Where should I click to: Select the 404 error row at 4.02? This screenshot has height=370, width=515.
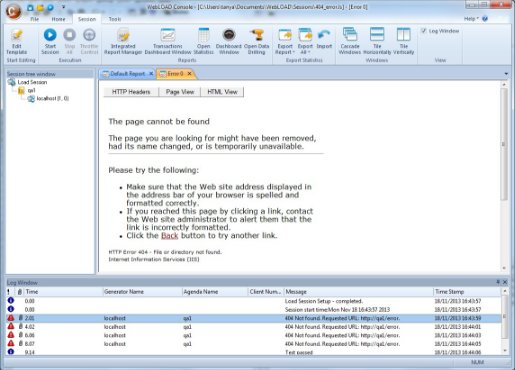253,327
